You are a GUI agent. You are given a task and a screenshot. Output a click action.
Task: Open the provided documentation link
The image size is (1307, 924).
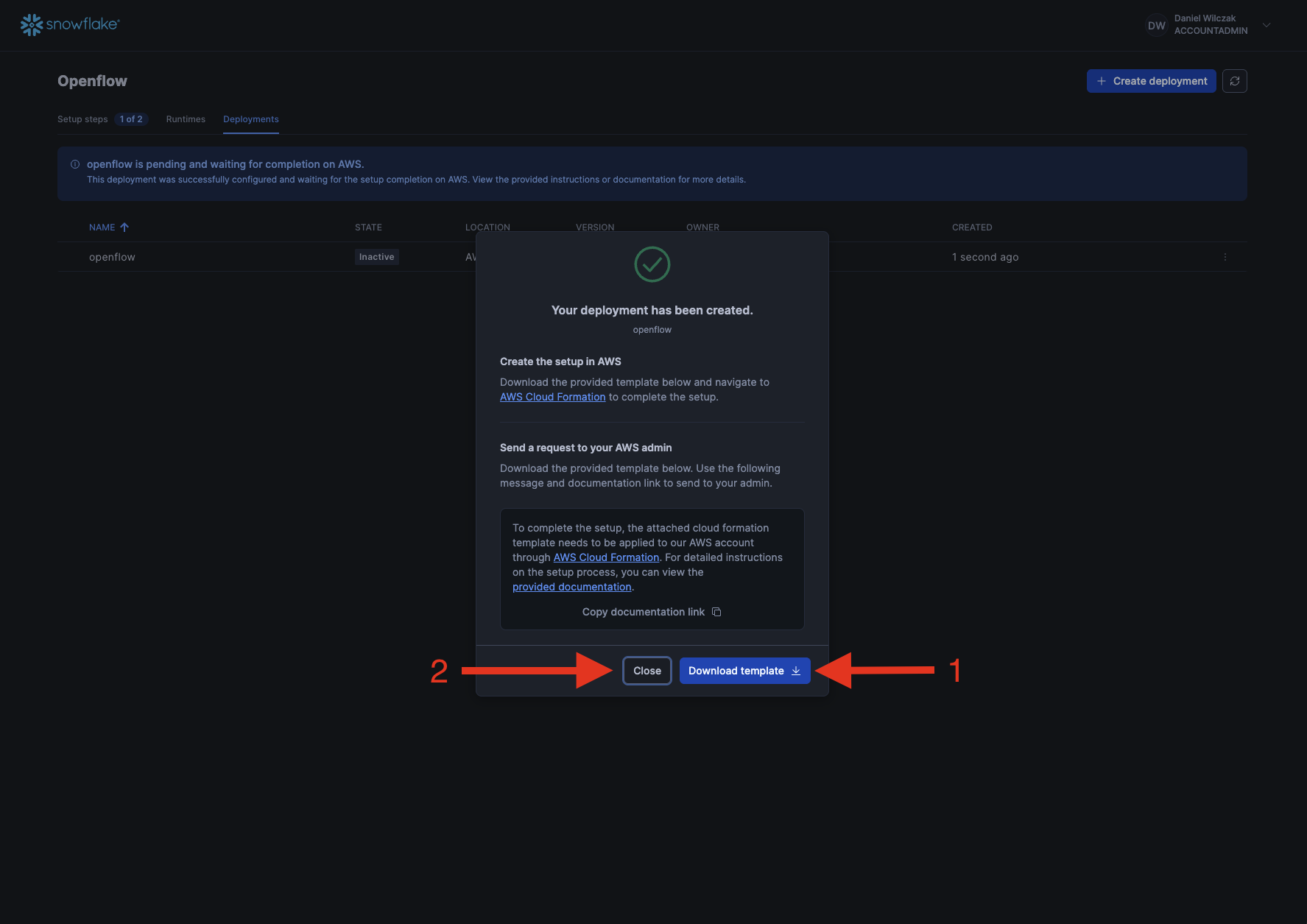click(571, 587)
